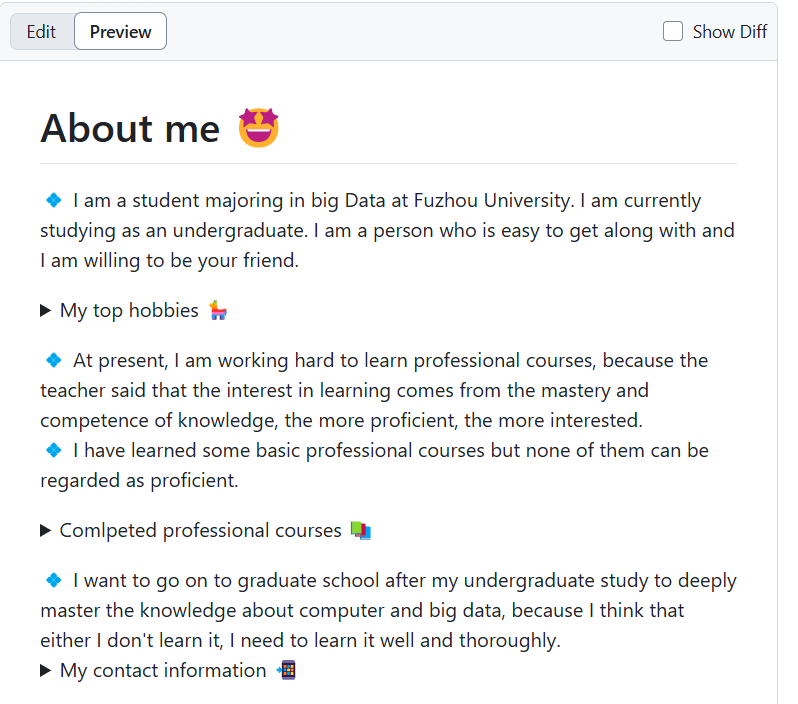Click the phone emoji after My contact information
This screenshot has height=704, width=798.
(x=286, y=671)
